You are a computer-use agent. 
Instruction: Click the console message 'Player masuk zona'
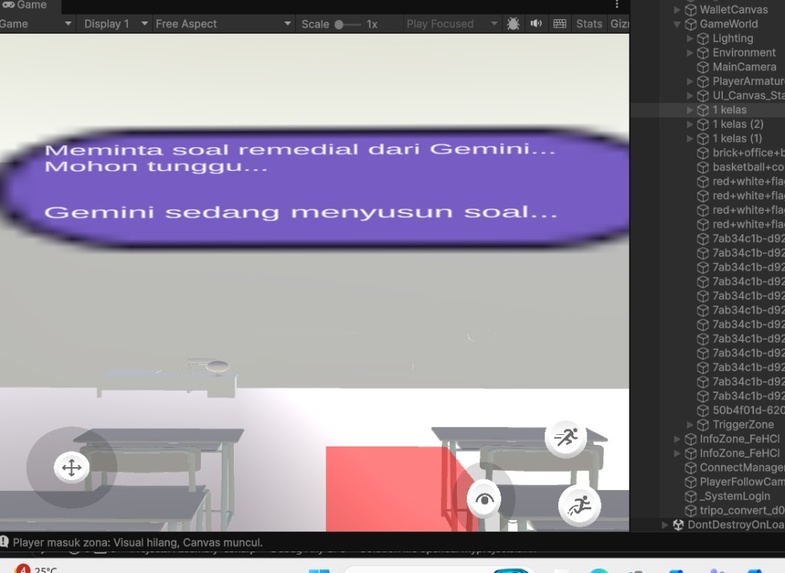coord(138,542)
